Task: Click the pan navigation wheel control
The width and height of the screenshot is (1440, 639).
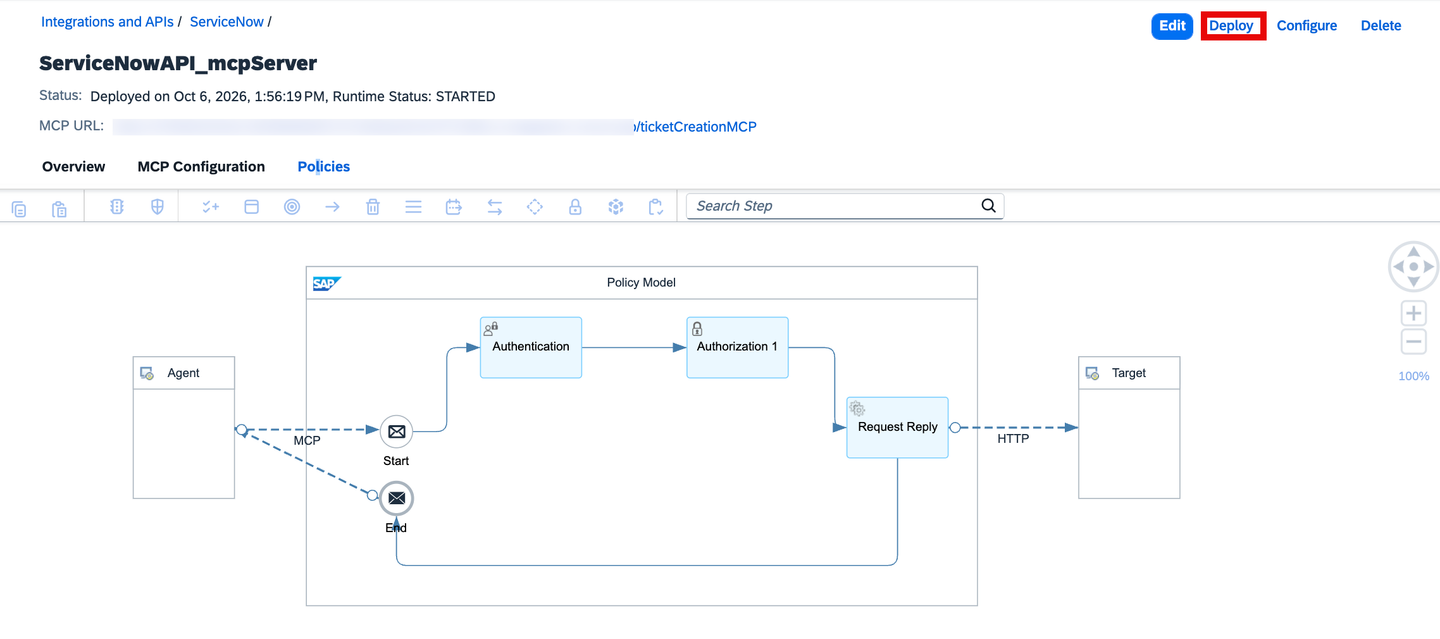Action: pos(1413,267)
